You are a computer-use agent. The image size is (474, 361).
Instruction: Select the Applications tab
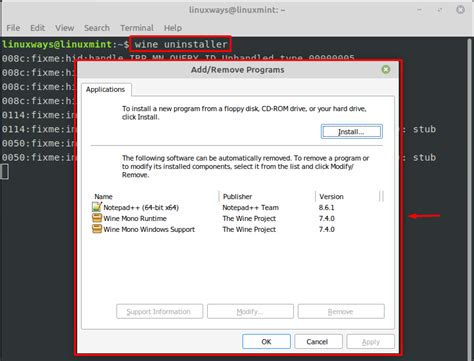[106, 89]
